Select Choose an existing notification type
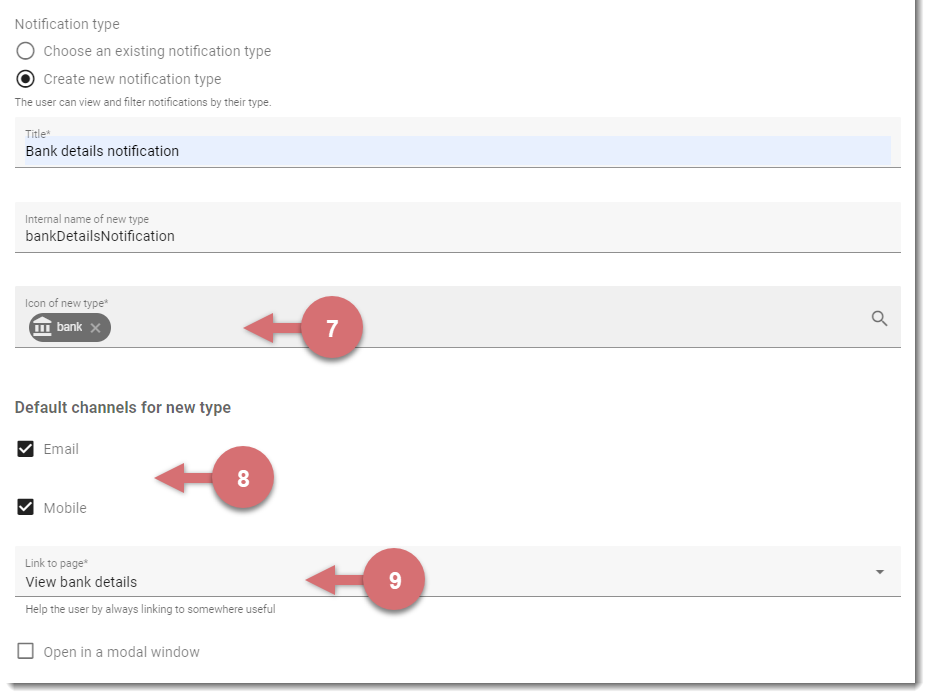This screenshot has height=698, width=930. click(x=26, y=51)
